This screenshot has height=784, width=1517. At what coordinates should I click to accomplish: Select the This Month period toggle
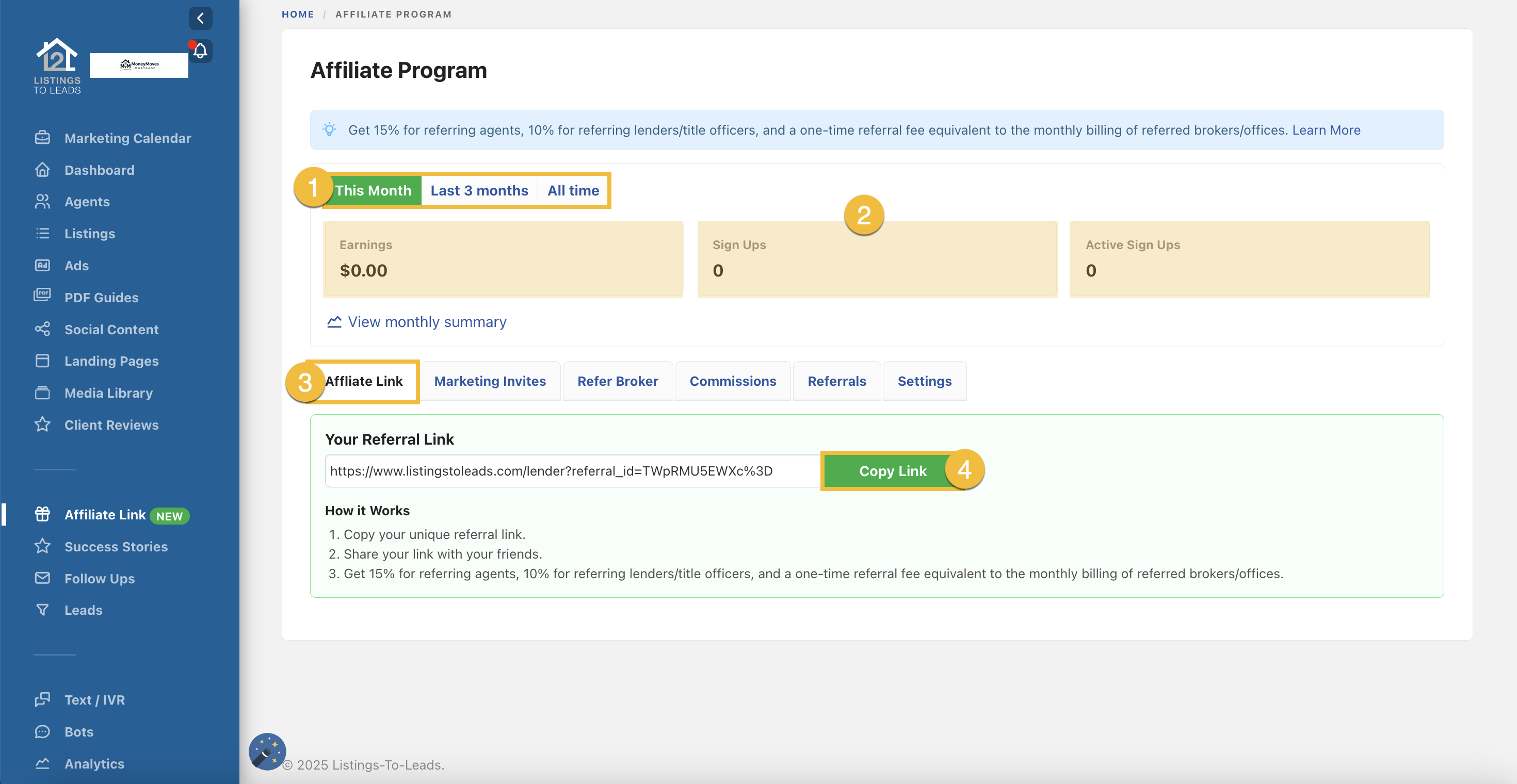[374, 190]
